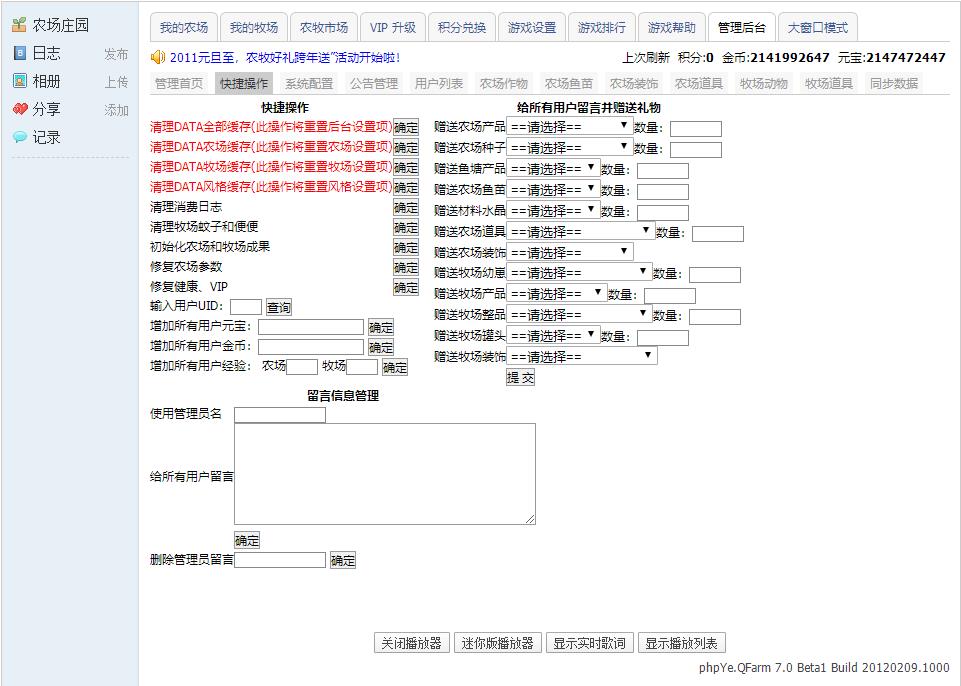Screen dimensions: 961x686
Task: Click the 查询 button next to user UID
Action: [x=278, y=307]
